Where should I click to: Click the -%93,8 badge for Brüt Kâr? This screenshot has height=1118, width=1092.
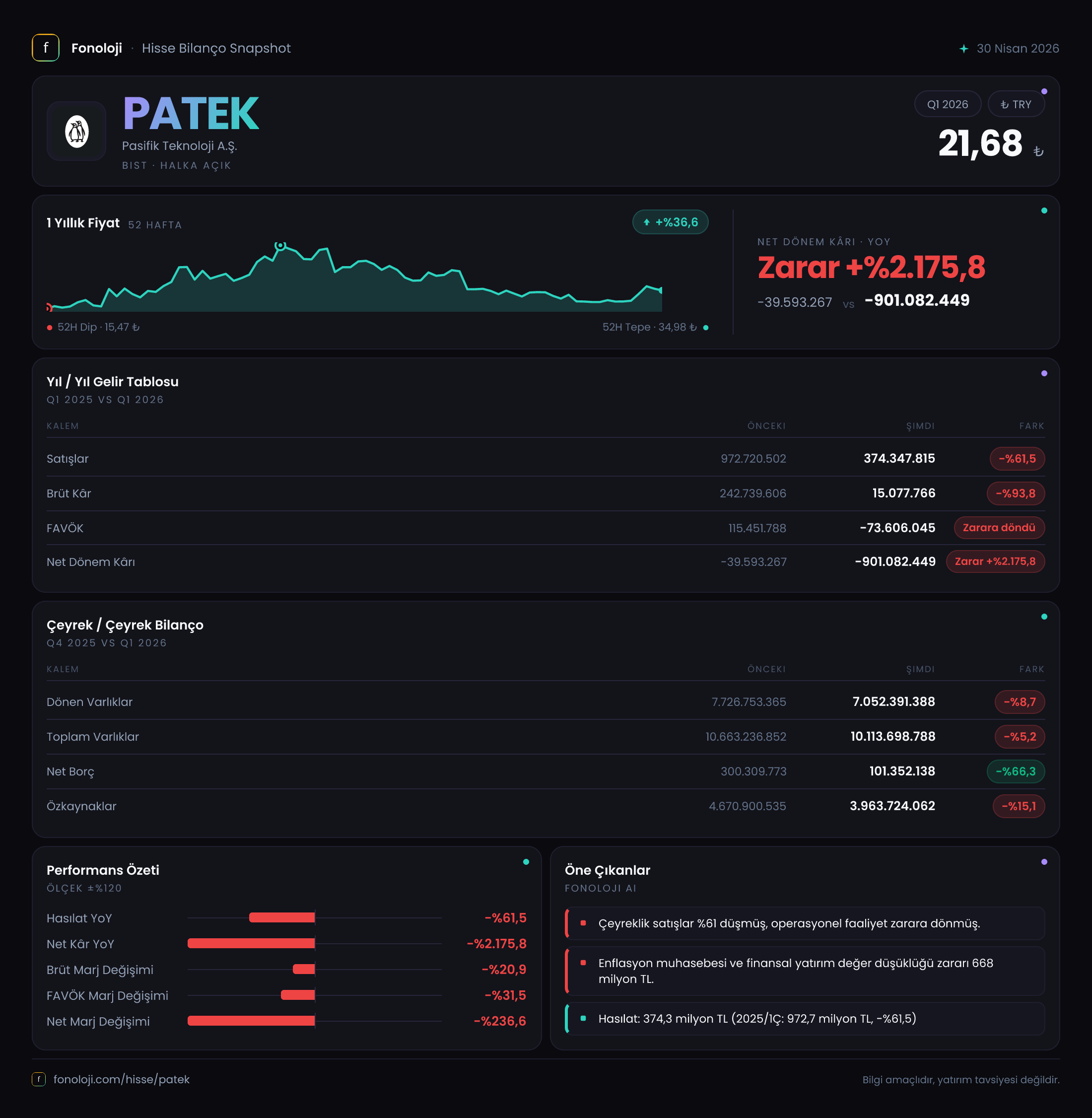(1015, 493)
